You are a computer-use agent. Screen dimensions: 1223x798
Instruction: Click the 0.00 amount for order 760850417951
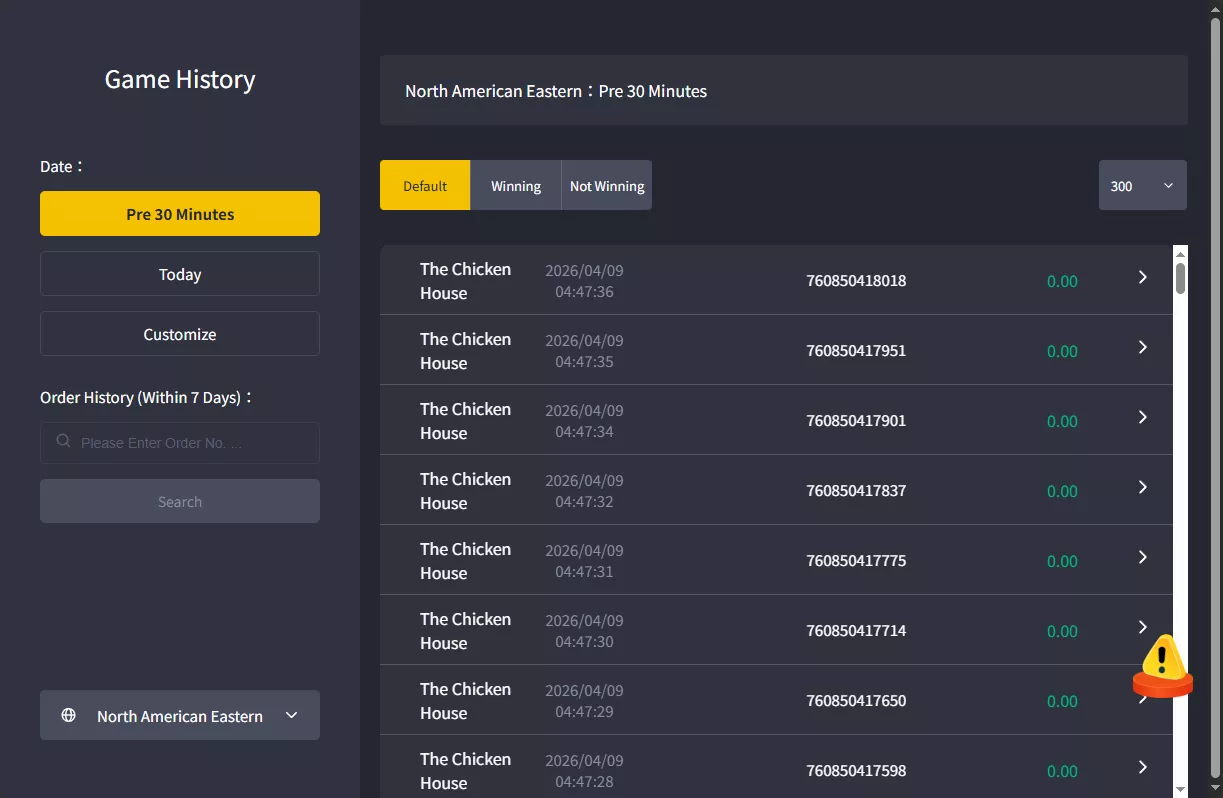point(1062,351)
